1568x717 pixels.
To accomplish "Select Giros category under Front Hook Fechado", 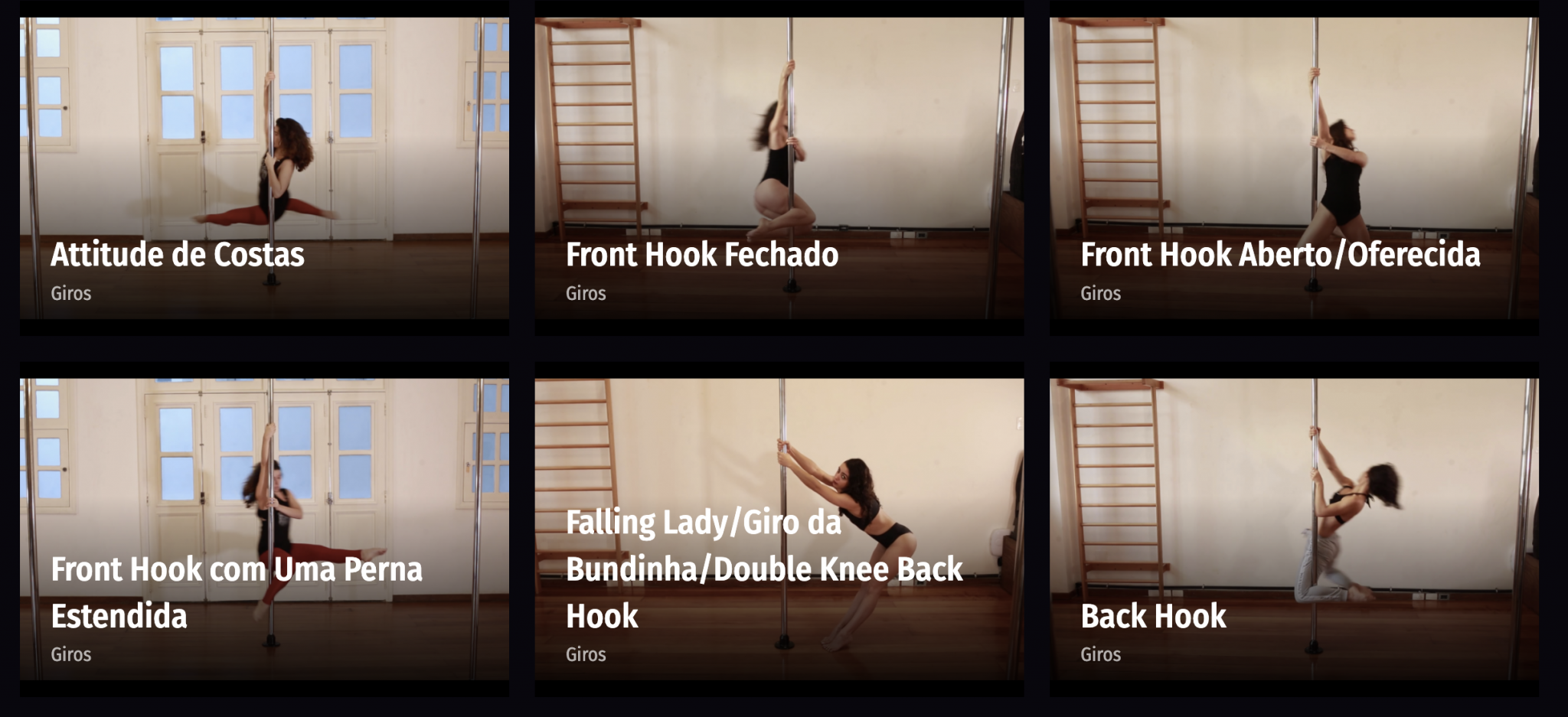I will tap(586, 294).
